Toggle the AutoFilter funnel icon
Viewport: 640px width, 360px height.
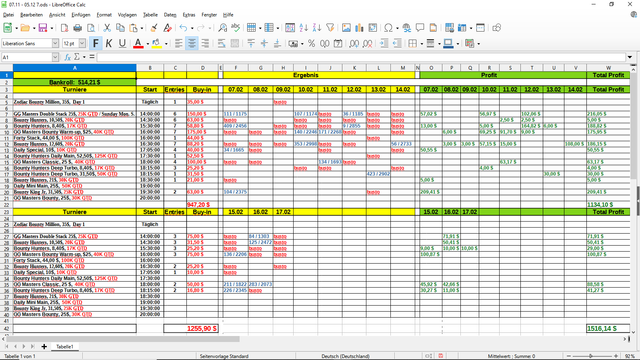point(330,28)
